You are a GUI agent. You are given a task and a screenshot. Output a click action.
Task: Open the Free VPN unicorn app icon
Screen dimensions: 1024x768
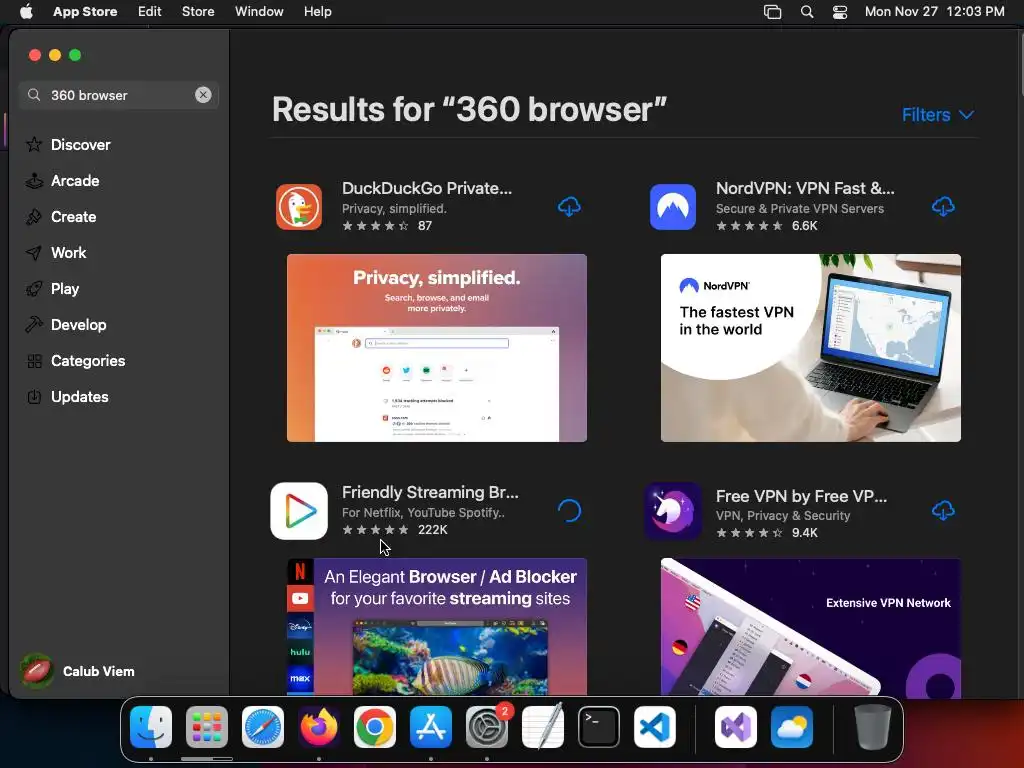pyautogui.click(x=673, y=511)
